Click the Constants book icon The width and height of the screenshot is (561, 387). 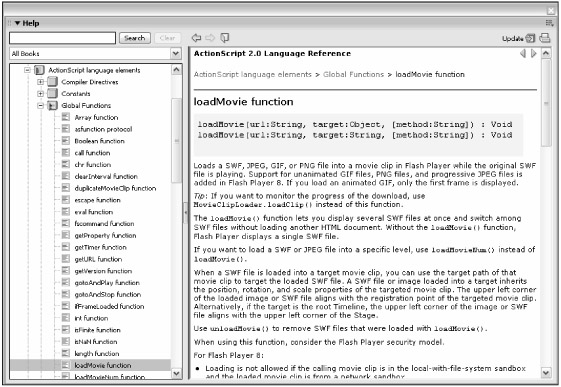coord(53,94)
